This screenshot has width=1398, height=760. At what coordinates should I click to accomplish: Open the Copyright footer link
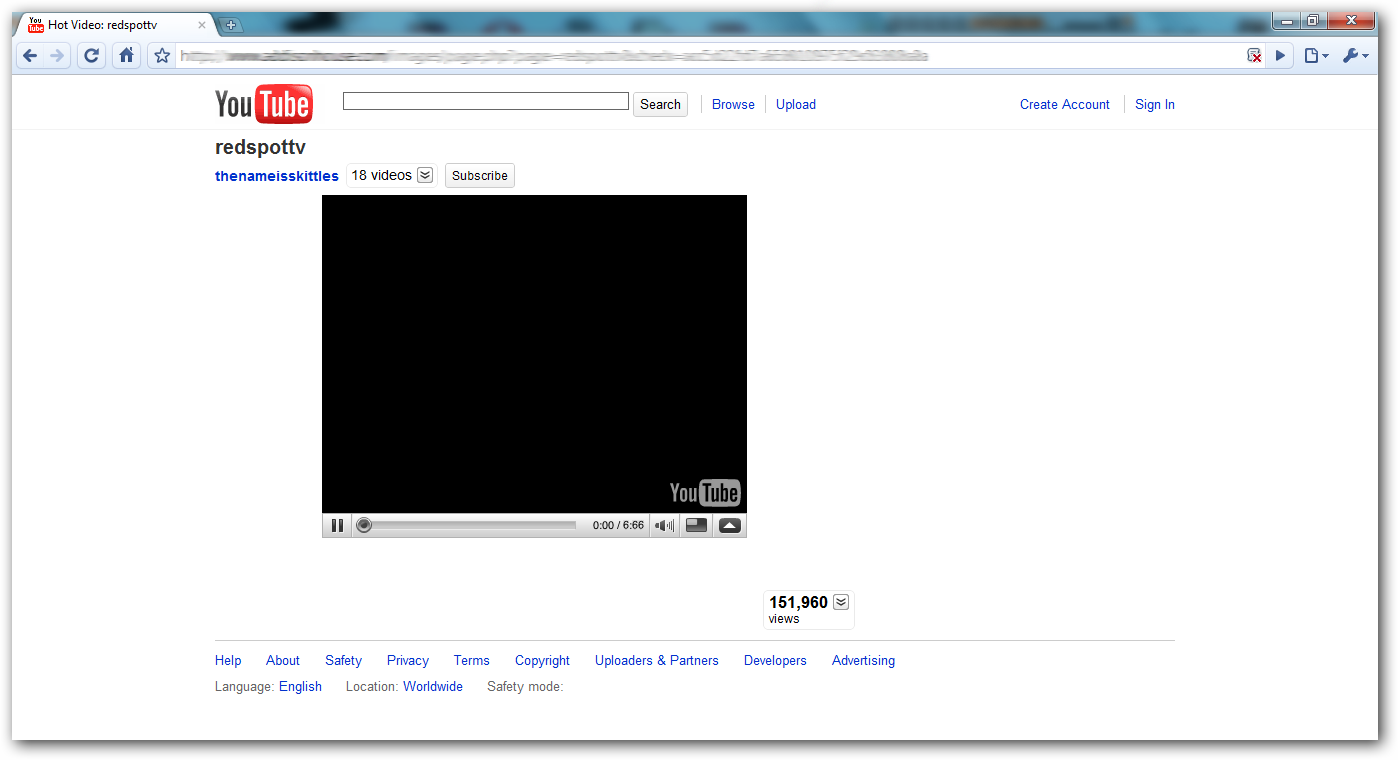(x=542, y=660)
